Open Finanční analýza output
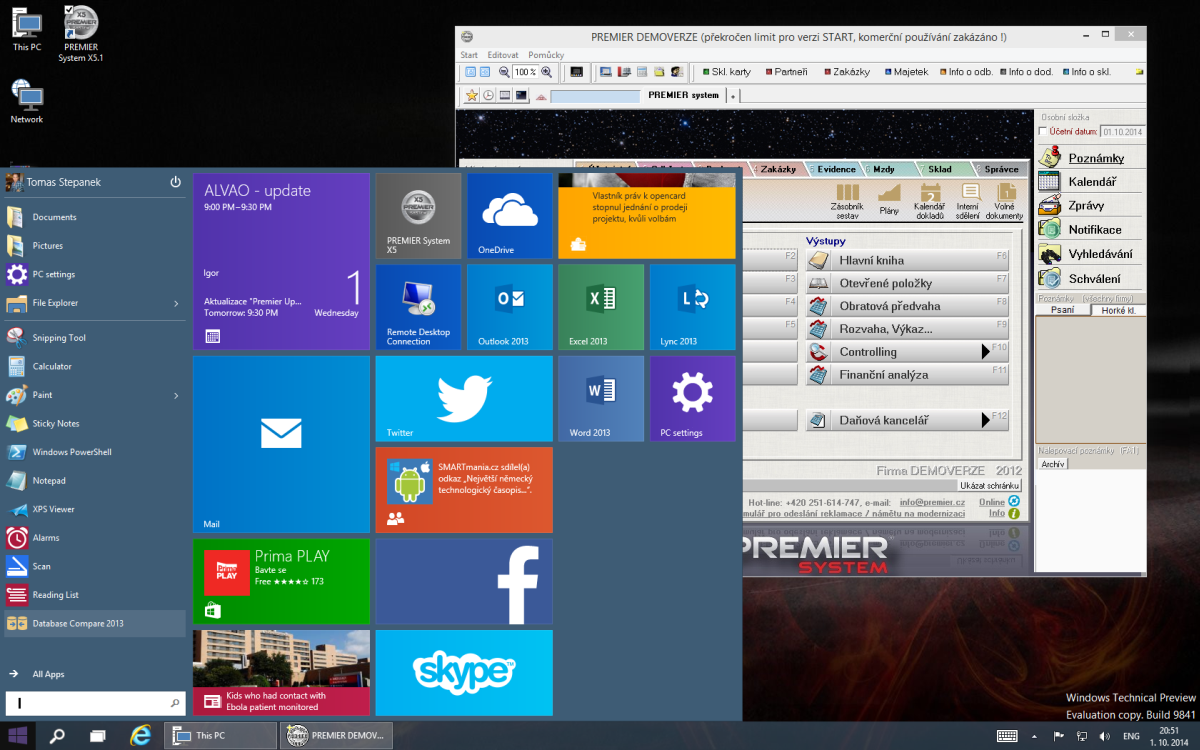Screen dimensions: 1200x750 point(907,375)
